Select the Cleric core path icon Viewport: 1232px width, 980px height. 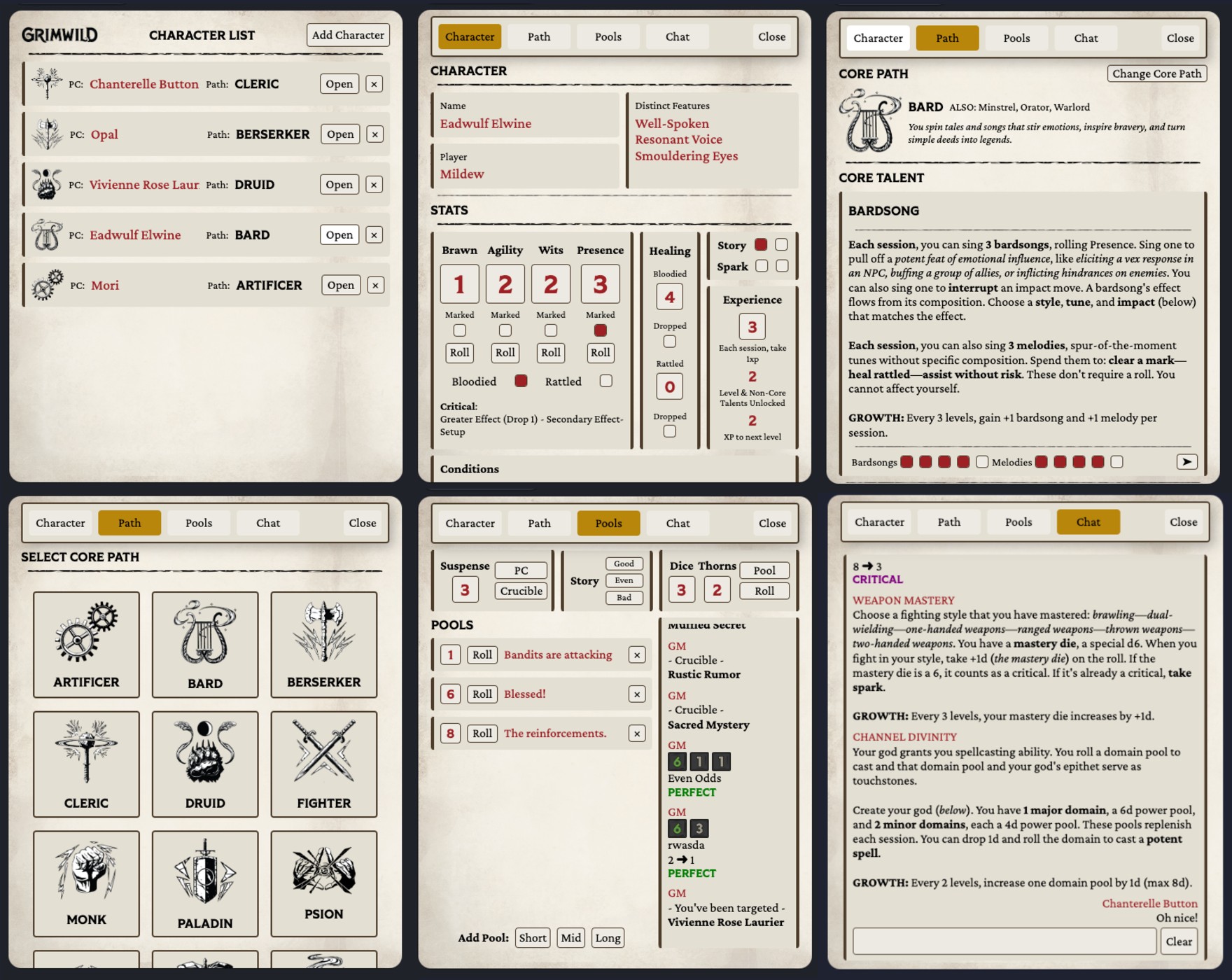(x=86, y=752)
